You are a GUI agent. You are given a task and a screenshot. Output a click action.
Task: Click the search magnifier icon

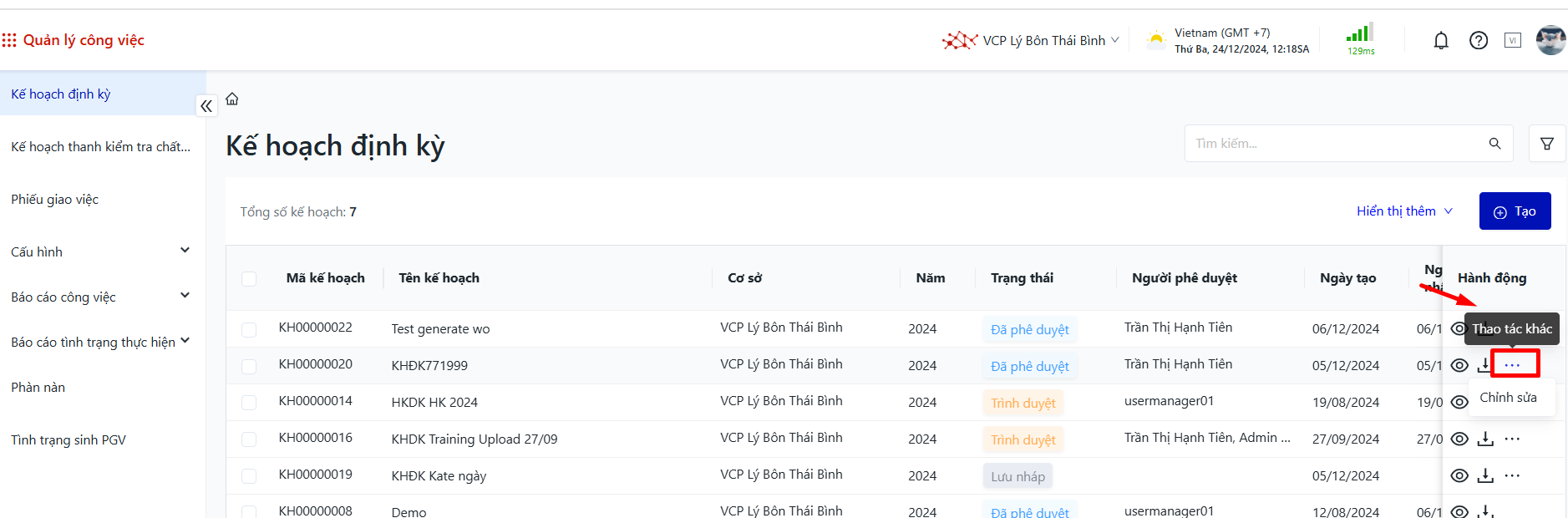tap(1494, 144)
